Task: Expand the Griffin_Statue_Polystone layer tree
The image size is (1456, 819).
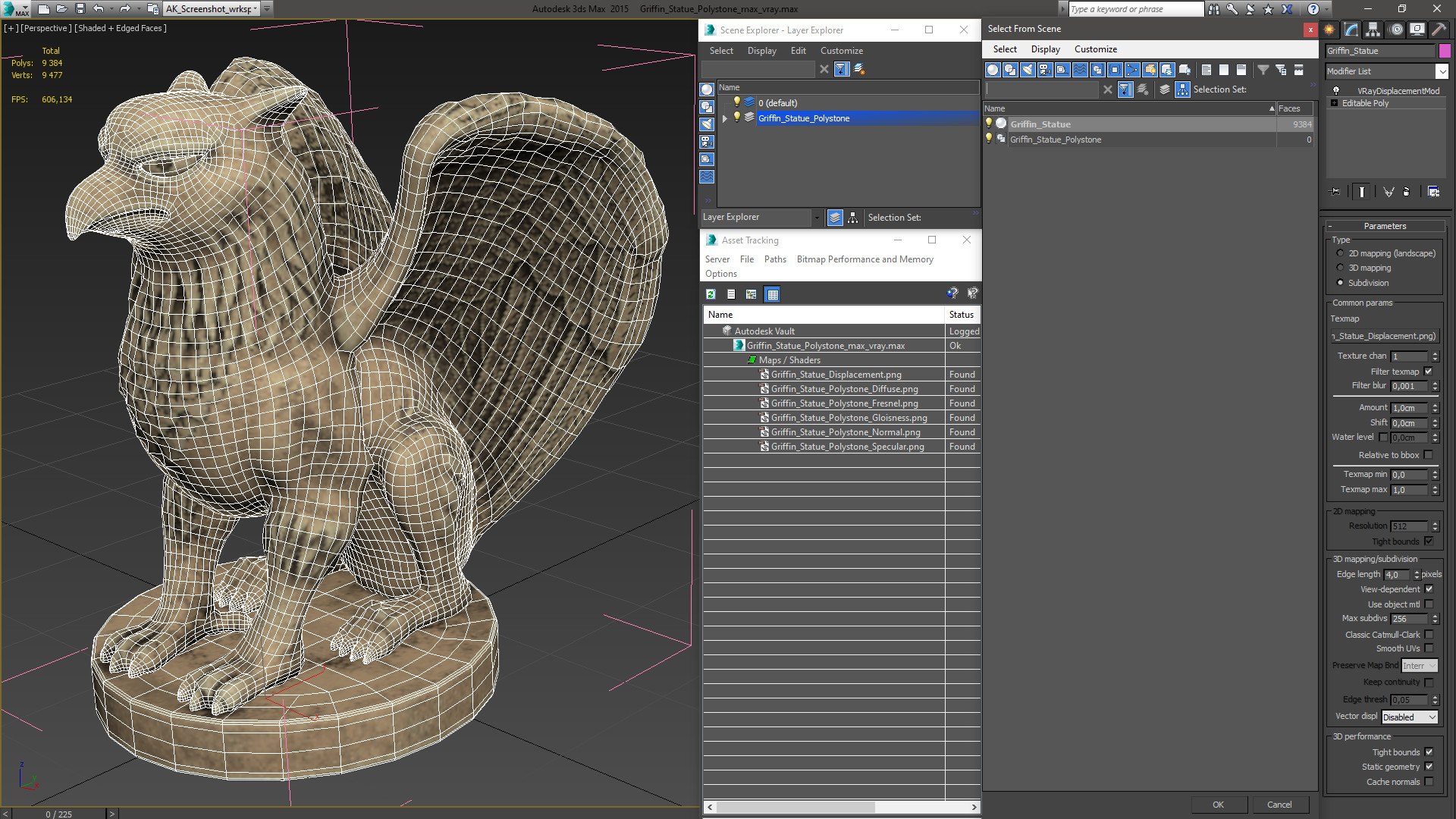Action: pos(725,118)
